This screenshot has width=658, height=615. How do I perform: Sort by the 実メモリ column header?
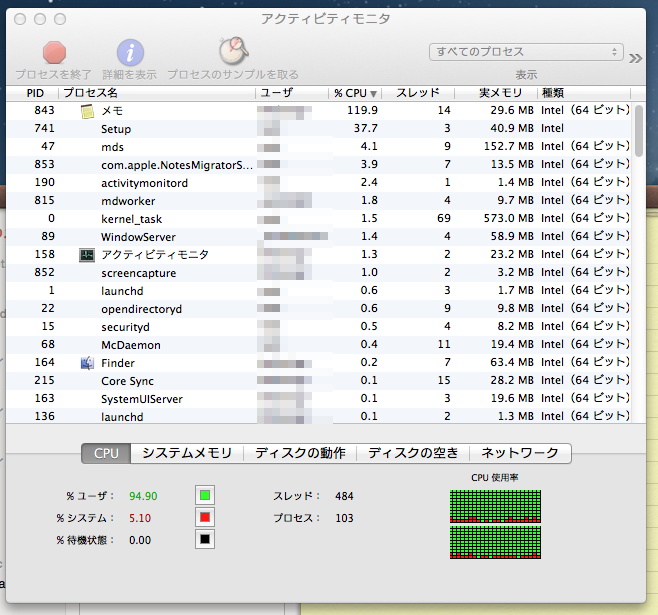click(496, 93)
